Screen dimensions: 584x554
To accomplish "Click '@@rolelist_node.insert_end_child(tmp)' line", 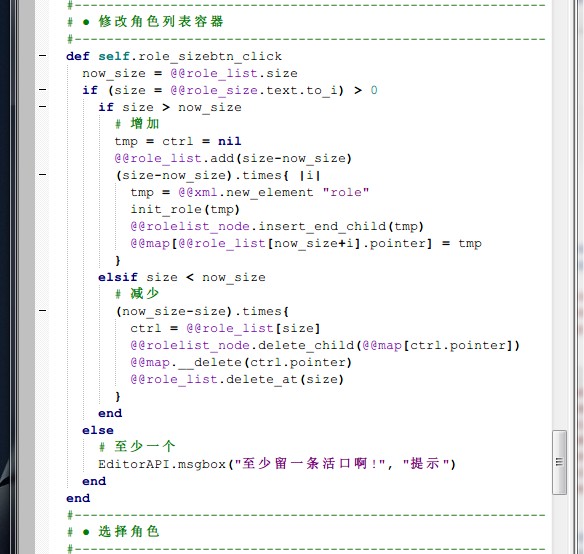I will 277,227.
